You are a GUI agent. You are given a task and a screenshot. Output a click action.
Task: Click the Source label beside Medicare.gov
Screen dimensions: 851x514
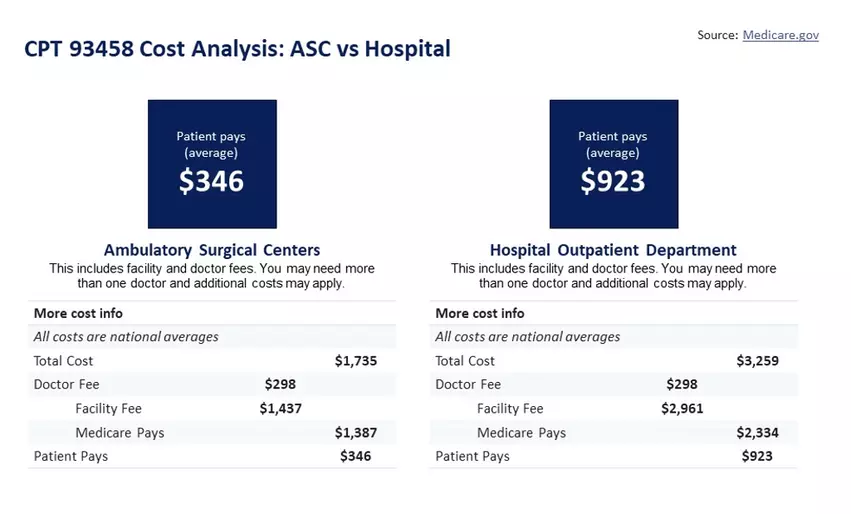(717, 35)
